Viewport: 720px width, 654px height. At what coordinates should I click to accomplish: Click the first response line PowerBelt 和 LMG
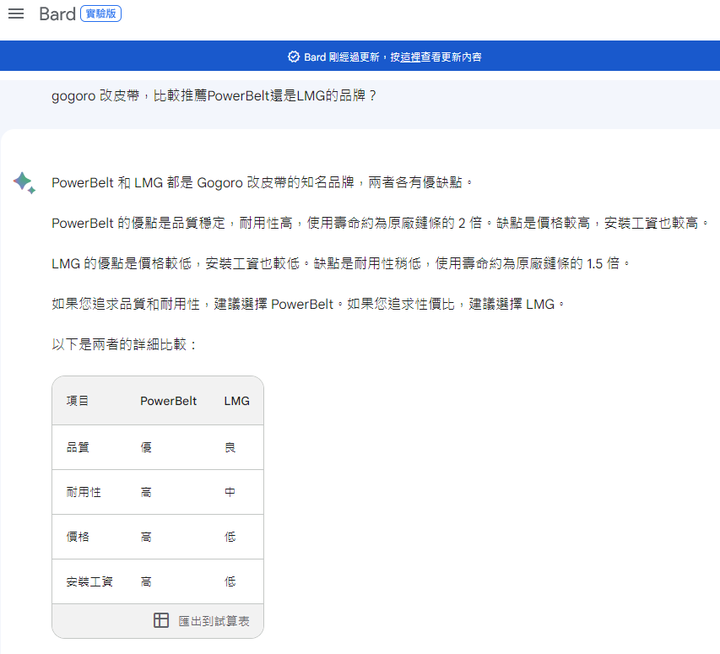[x=262, y=183]
